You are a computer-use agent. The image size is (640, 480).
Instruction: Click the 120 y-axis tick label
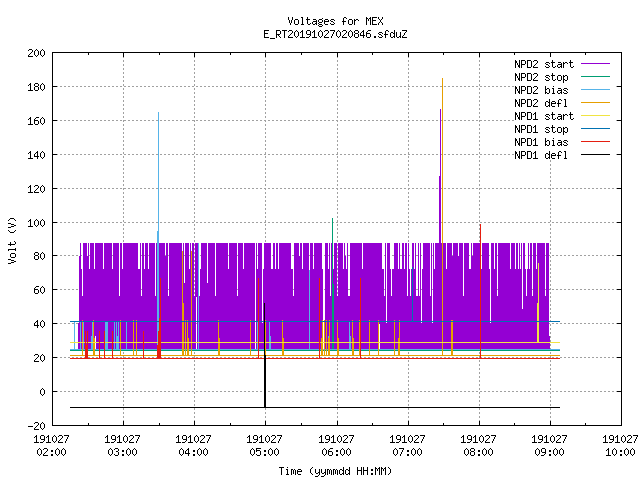pos(36,189)
